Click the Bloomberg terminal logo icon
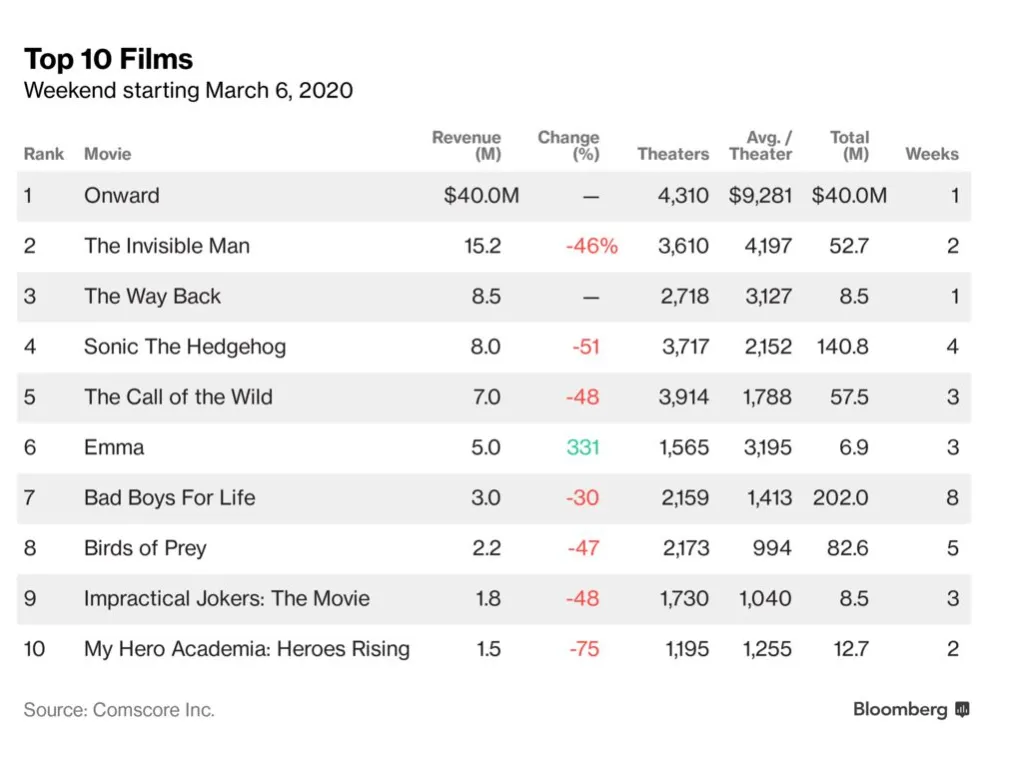This screenshot has height=764, width=1018. click(x=962, y=709)
